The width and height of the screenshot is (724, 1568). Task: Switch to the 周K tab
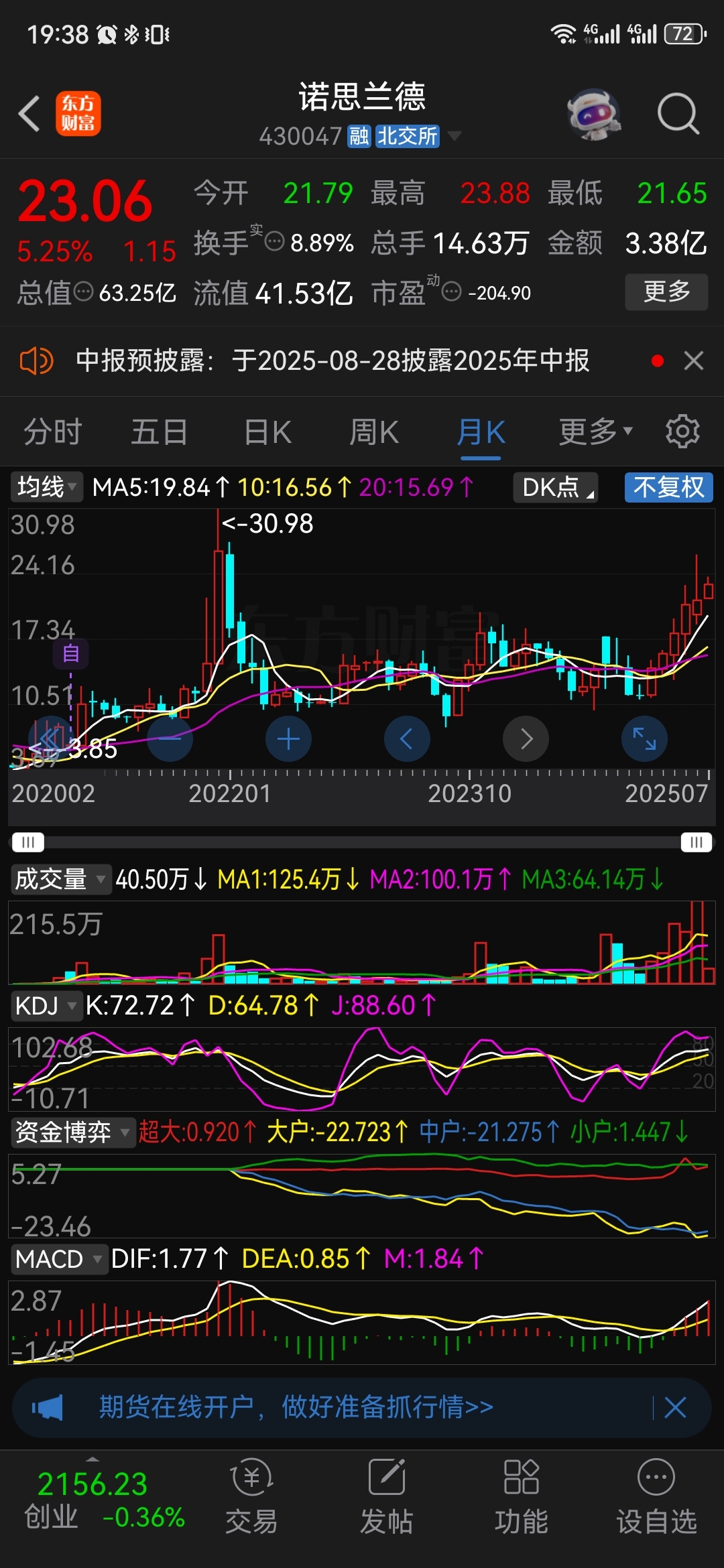click(374, 432)
